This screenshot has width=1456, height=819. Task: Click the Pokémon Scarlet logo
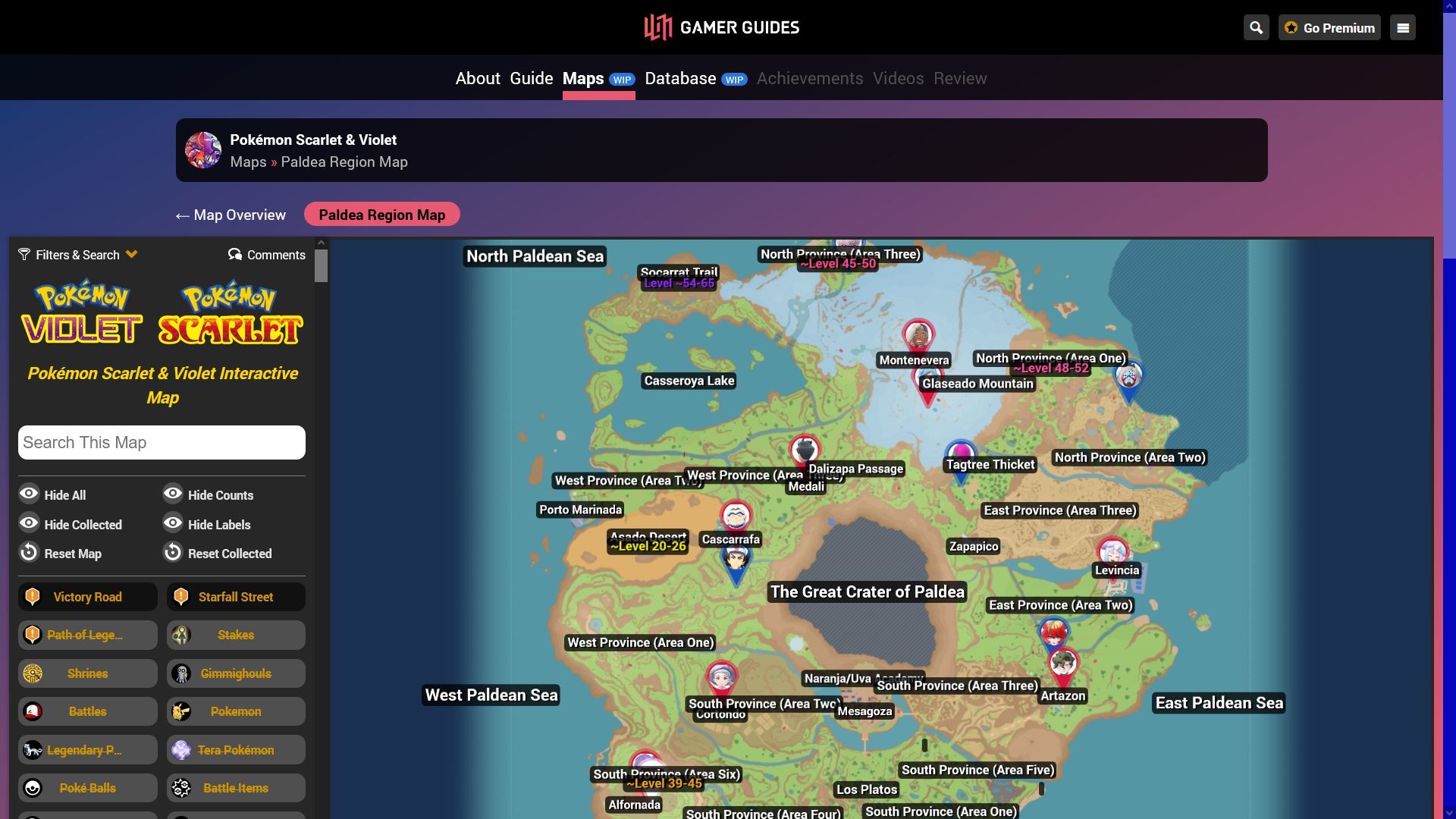(231, 312)
